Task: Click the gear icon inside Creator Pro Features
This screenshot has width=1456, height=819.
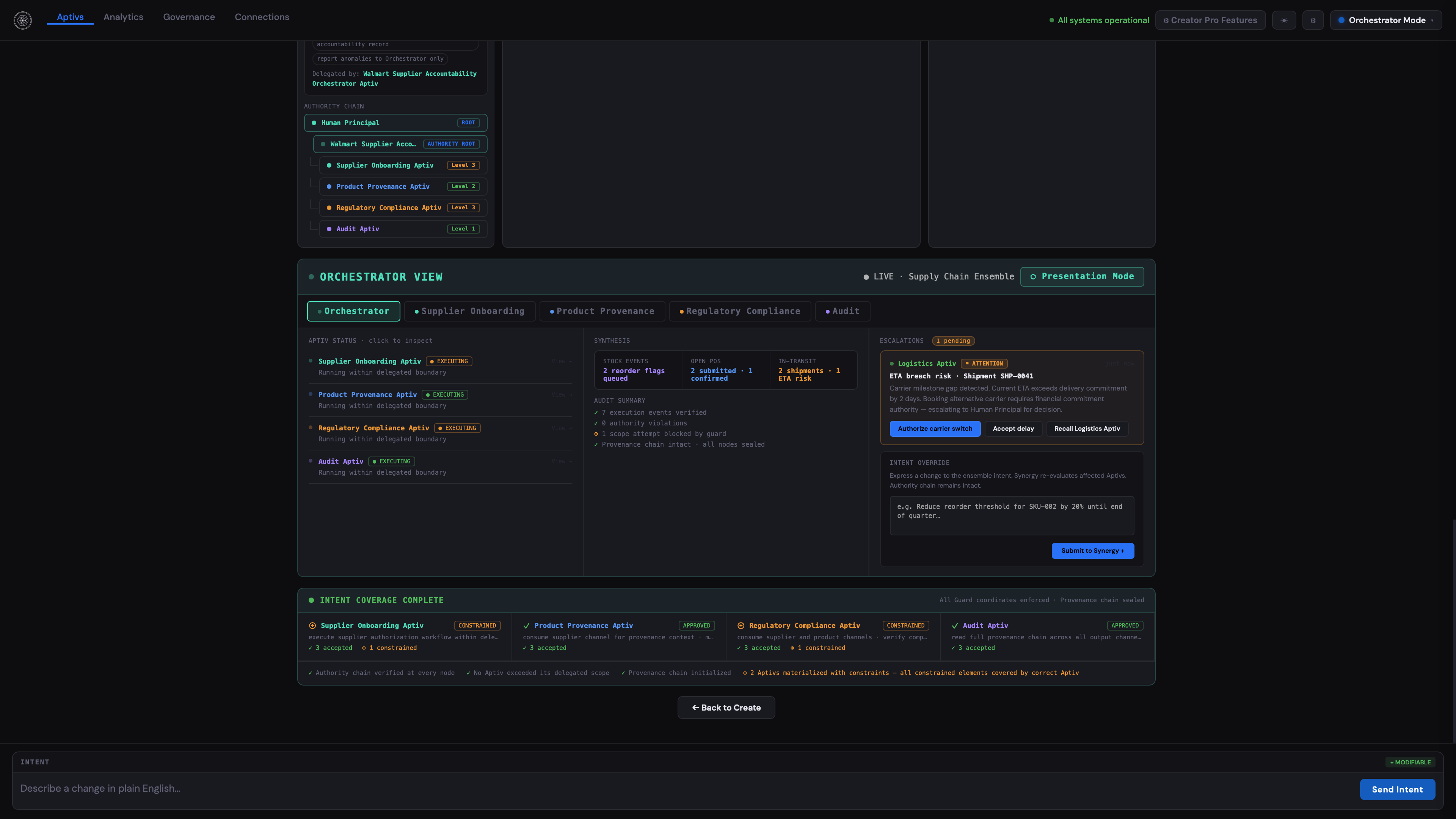Action: pos(1166,20)
